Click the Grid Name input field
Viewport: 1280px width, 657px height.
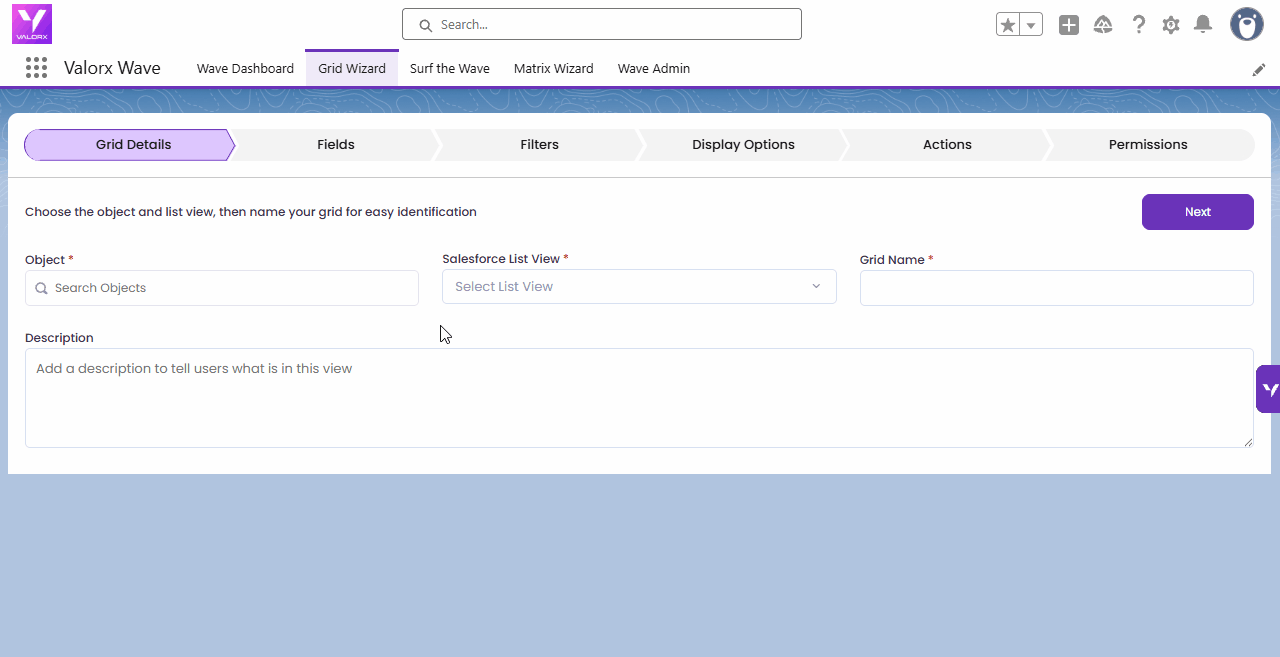(x=1056, y=288)
